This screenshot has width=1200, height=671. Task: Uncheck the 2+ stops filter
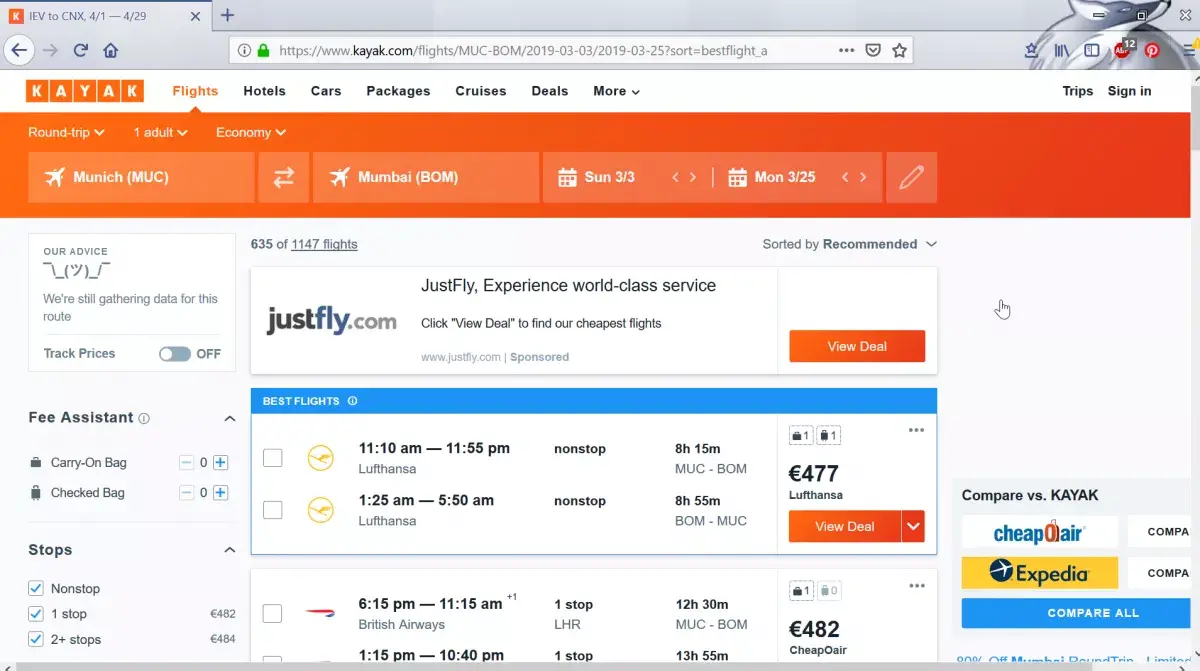pos(36,639)
